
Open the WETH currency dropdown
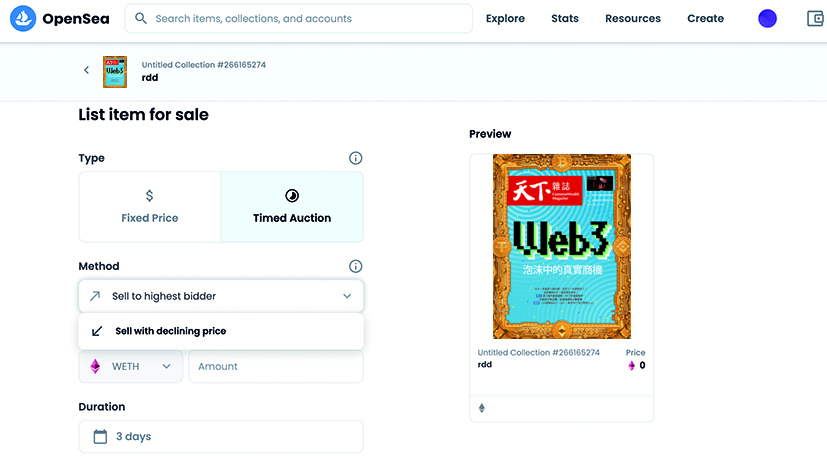click(x=131, y=366)
